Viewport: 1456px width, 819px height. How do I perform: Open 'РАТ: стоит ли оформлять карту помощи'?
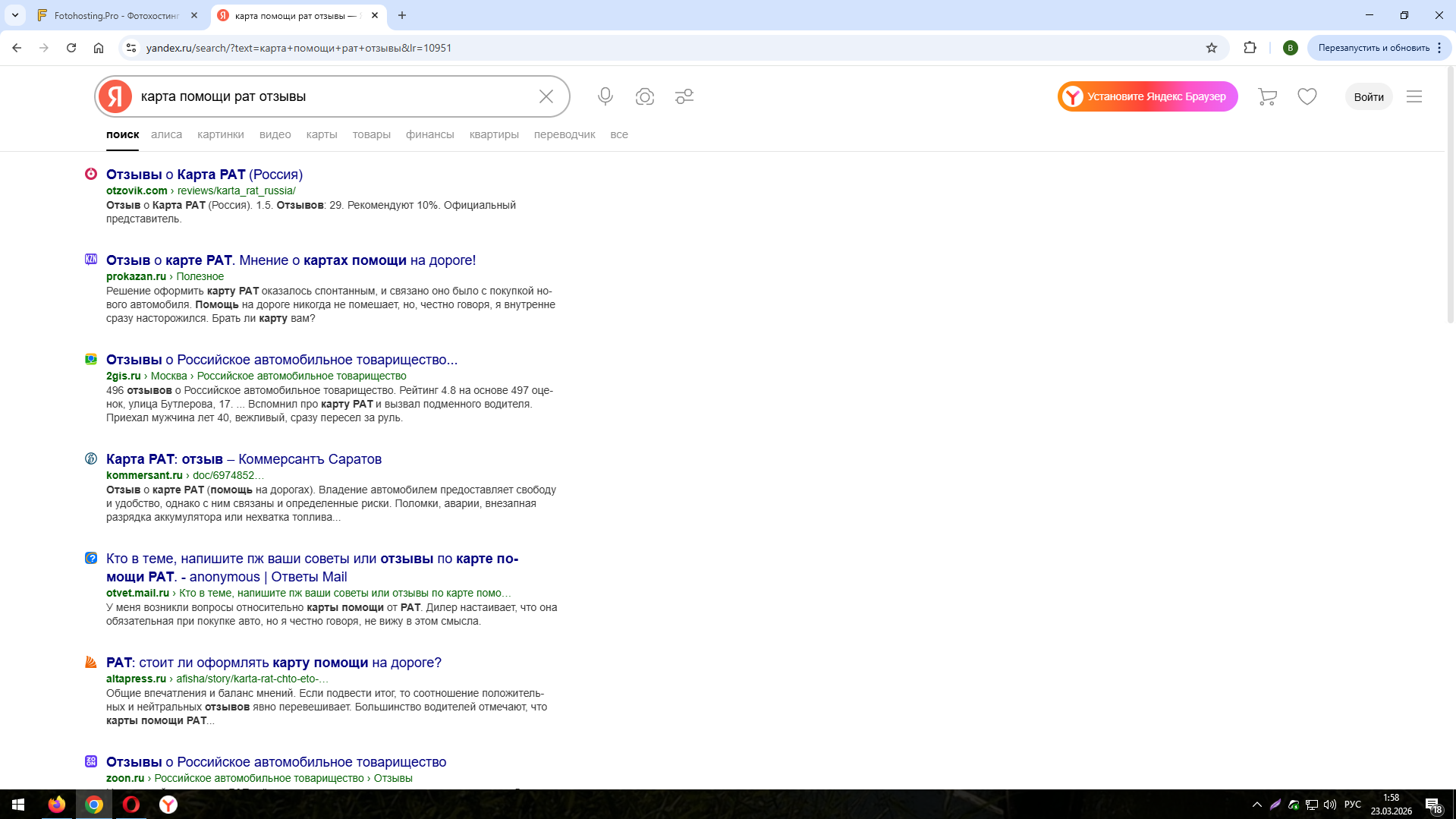(273, 663)
